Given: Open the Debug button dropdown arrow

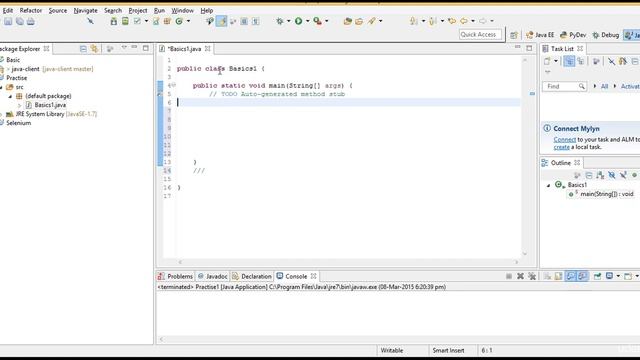Looking at the screenshot, I should (288, 21).
